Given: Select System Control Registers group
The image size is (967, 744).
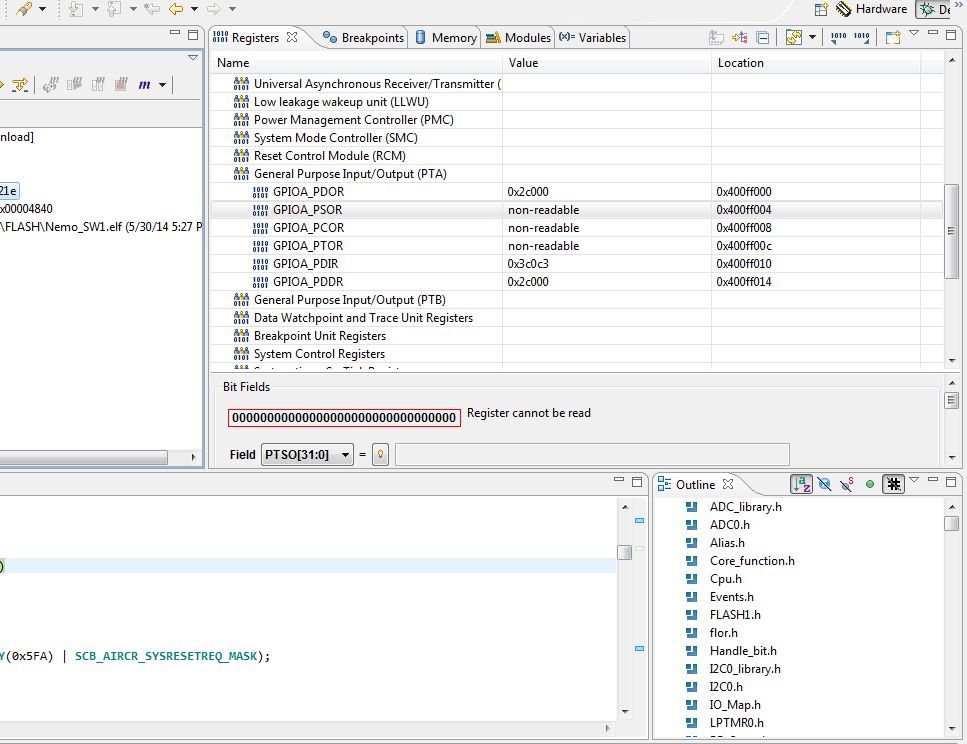Looking at the screenshot, I should point(309,353).
